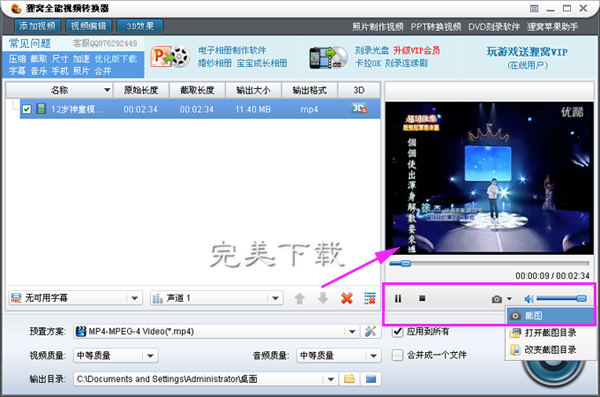
Task: Click the 添加视频 button
Action: click(37, 26)
